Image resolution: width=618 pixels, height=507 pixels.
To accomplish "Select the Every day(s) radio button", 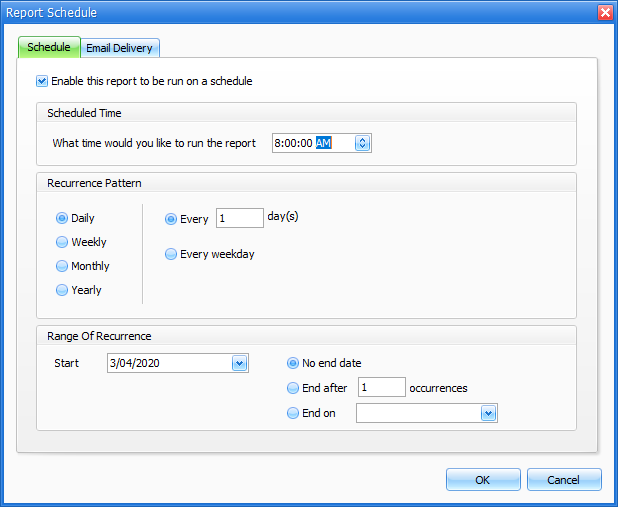I will coord(171,218).
